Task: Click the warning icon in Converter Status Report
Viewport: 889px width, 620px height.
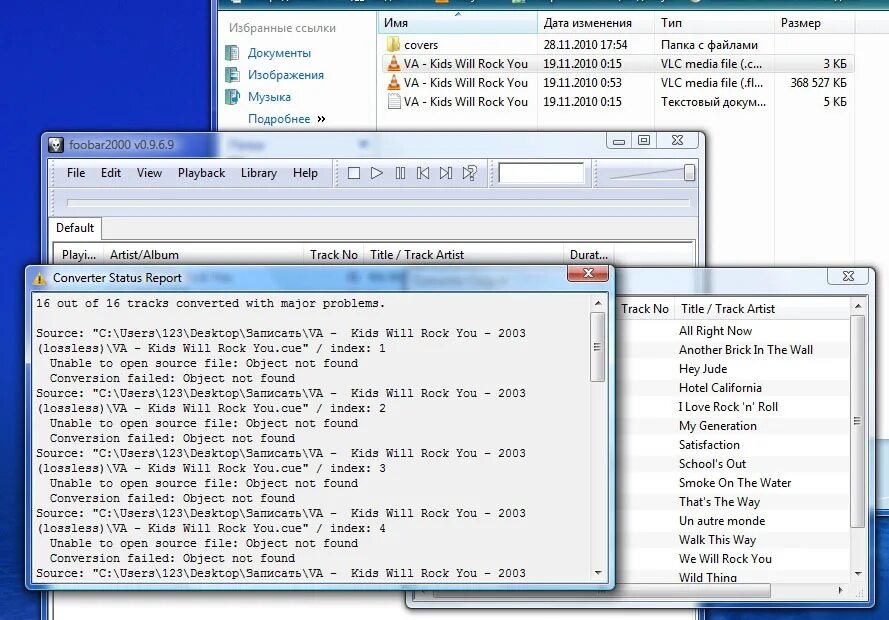Action: tap(39, 277)
